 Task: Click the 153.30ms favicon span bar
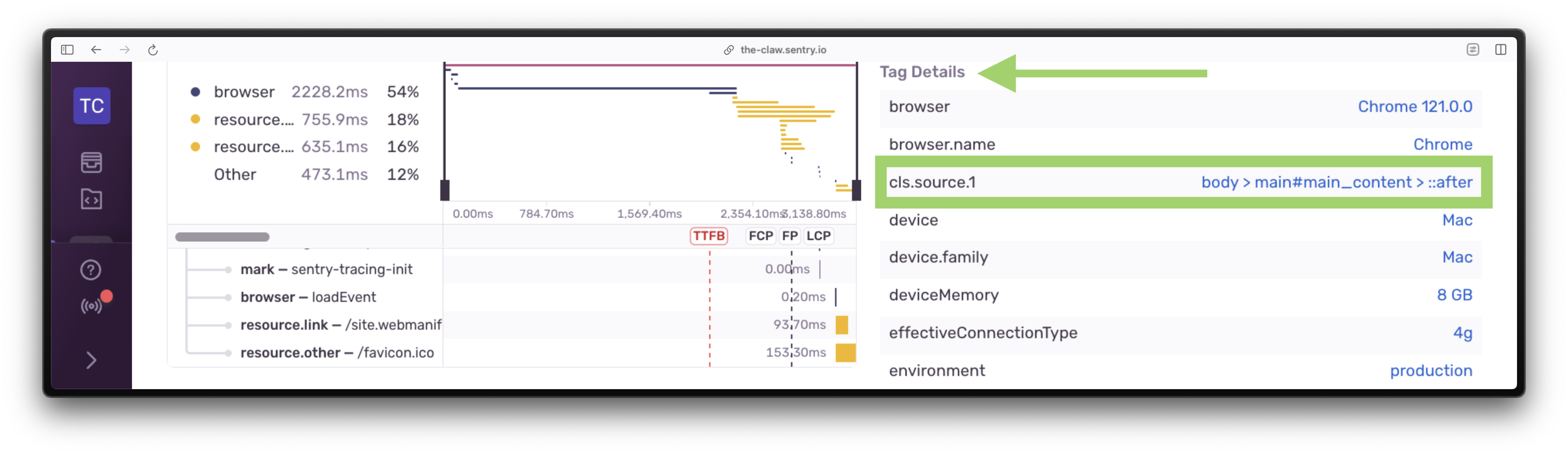click(x=845, y=353)
